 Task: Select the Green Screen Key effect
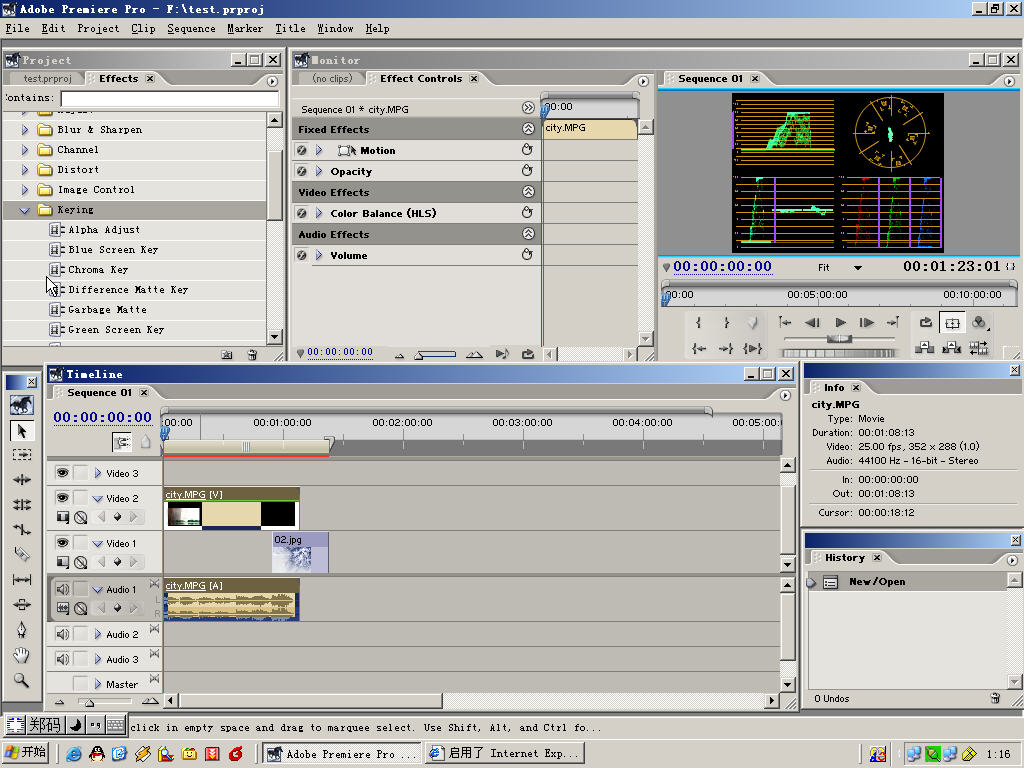[x=116, y=330]
